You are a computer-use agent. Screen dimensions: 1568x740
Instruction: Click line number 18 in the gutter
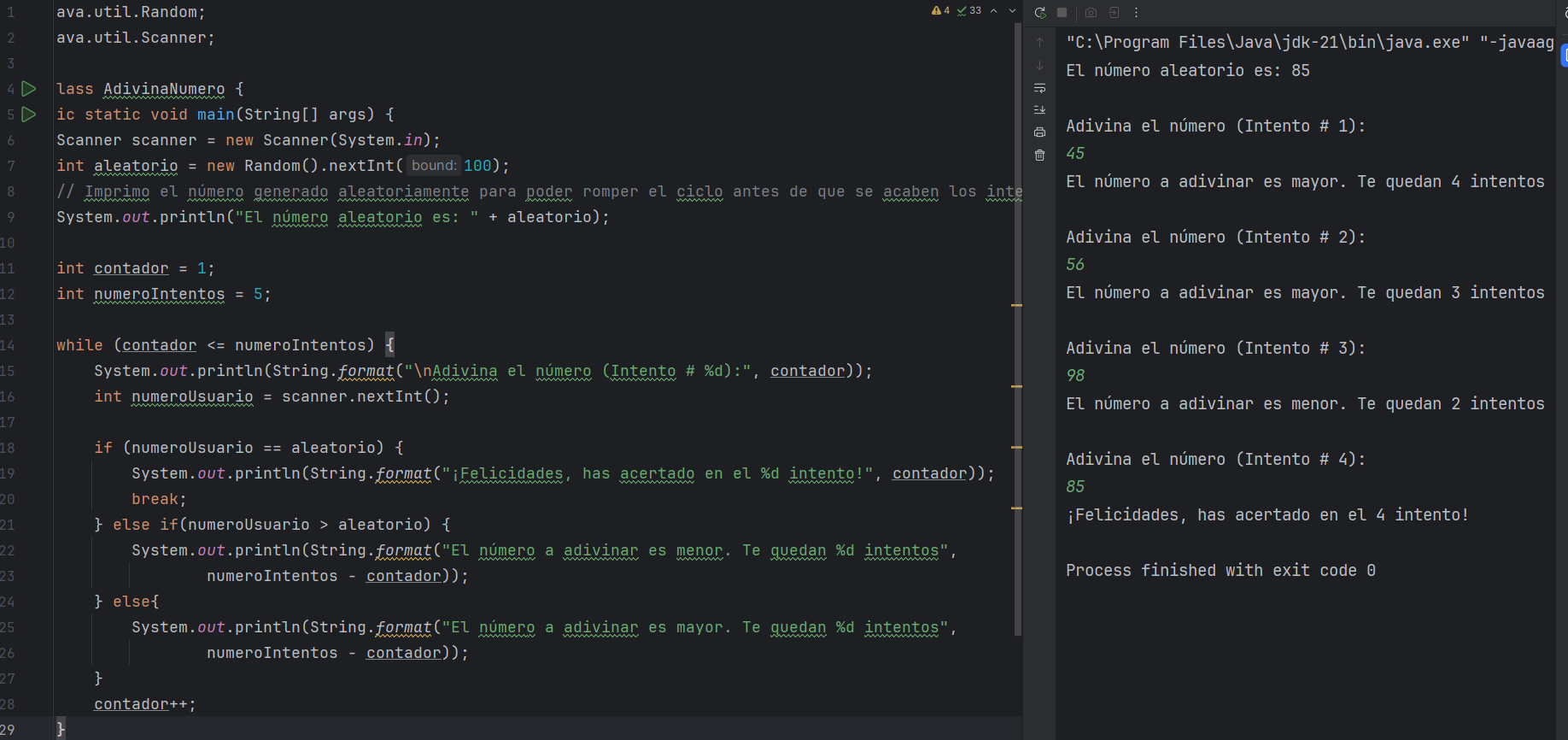coord(8,448)
